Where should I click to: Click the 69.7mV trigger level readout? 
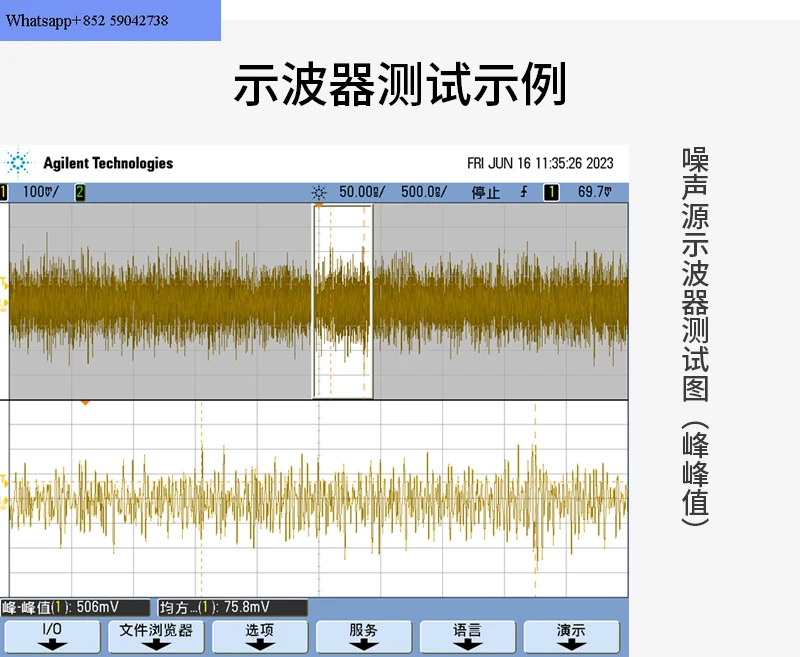click(x=594, y=192)
